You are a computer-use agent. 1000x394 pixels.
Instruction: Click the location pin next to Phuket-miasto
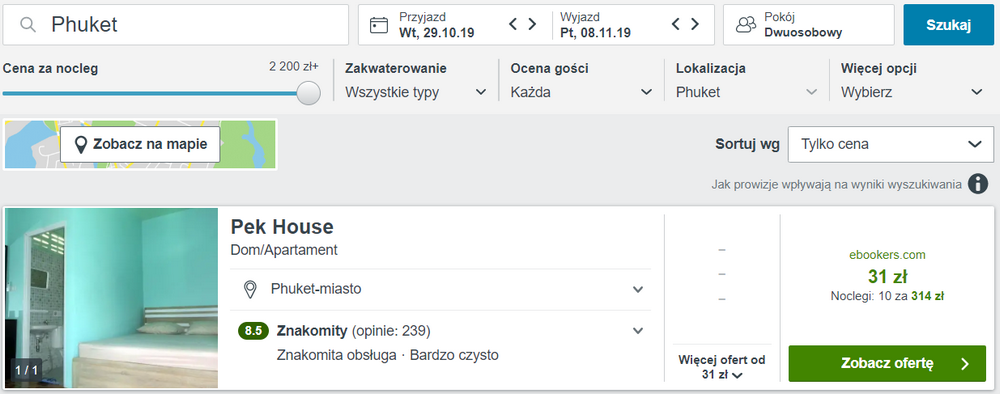[251, 289]
